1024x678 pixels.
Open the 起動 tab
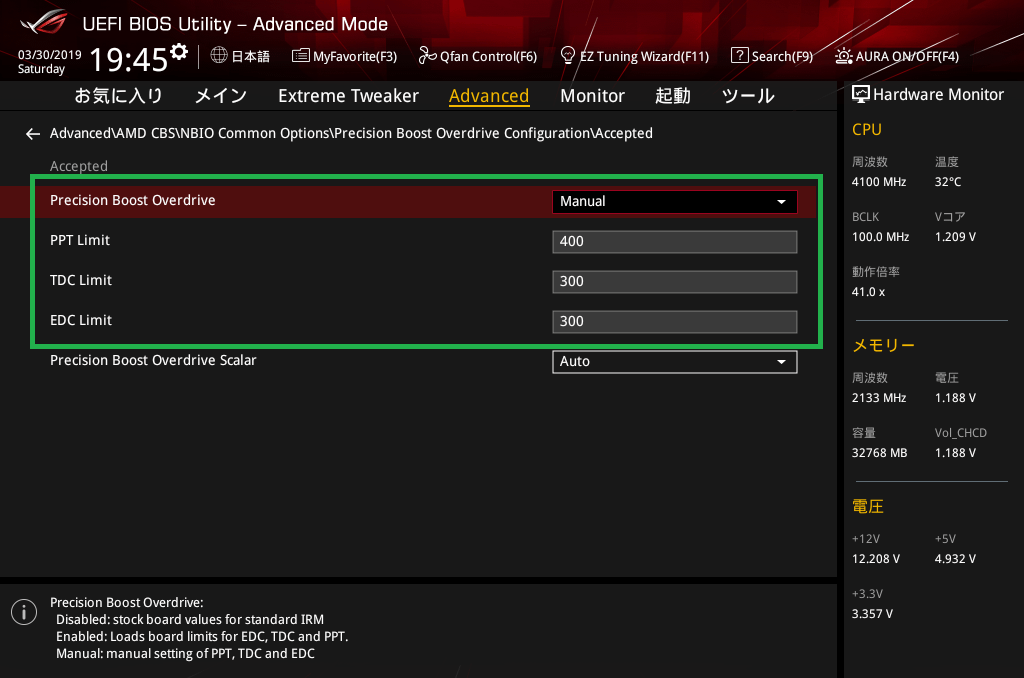673,96
